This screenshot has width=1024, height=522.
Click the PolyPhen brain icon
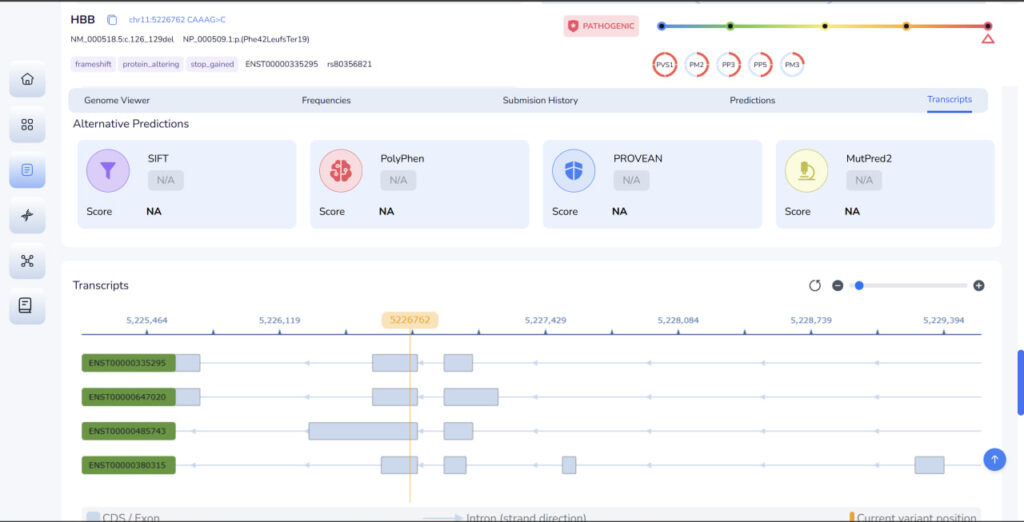click(x=340, y=171)
